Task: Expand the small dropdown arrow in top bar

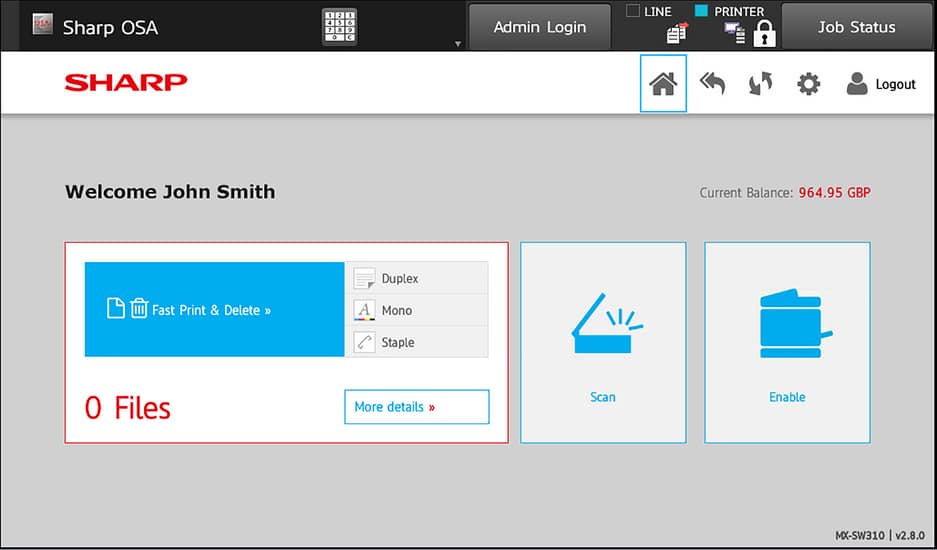Action: [x=458, y=44]
